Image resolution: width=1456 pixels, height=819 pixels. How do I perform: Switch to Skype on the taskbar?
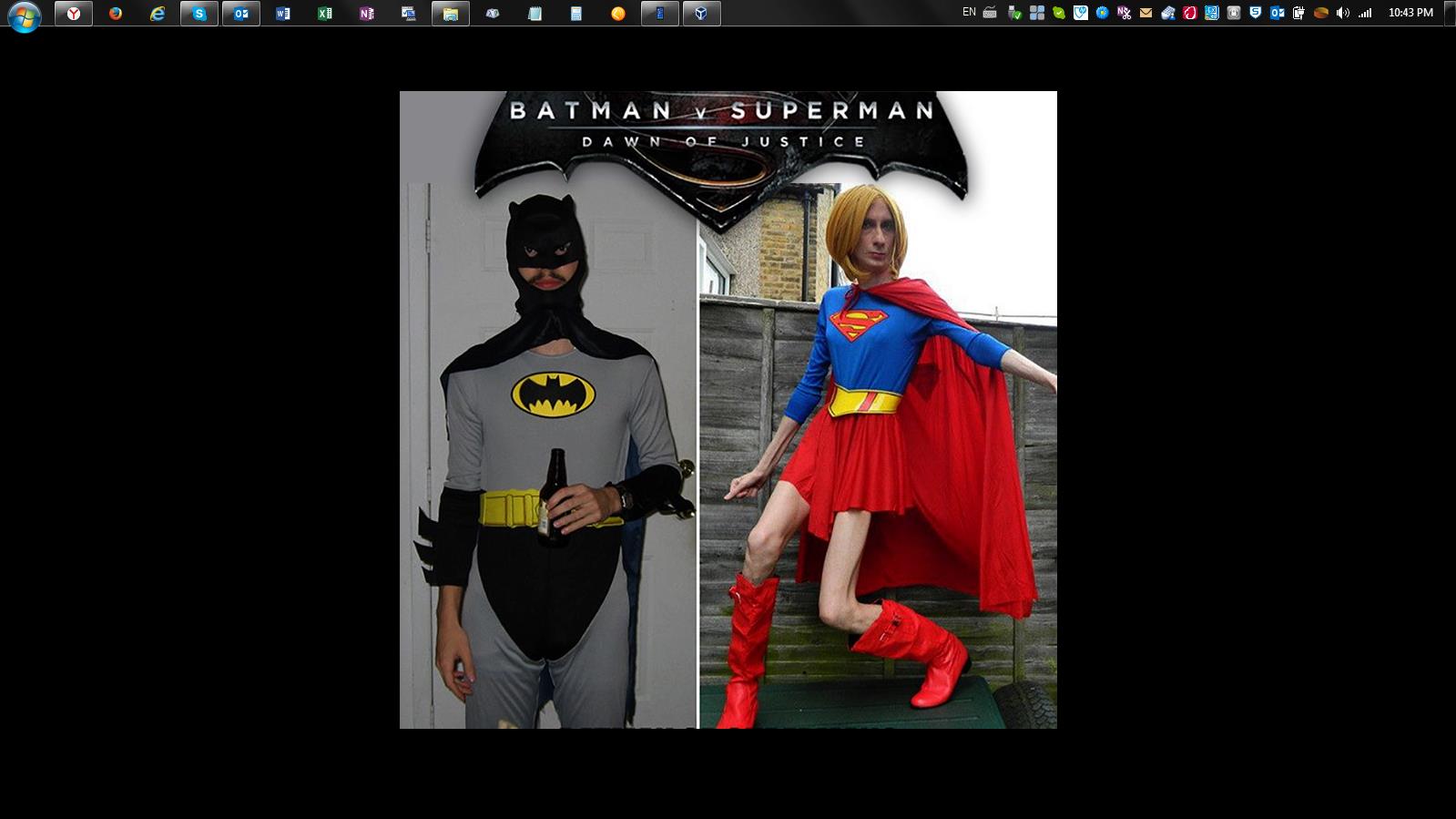[x=199, y=14]
